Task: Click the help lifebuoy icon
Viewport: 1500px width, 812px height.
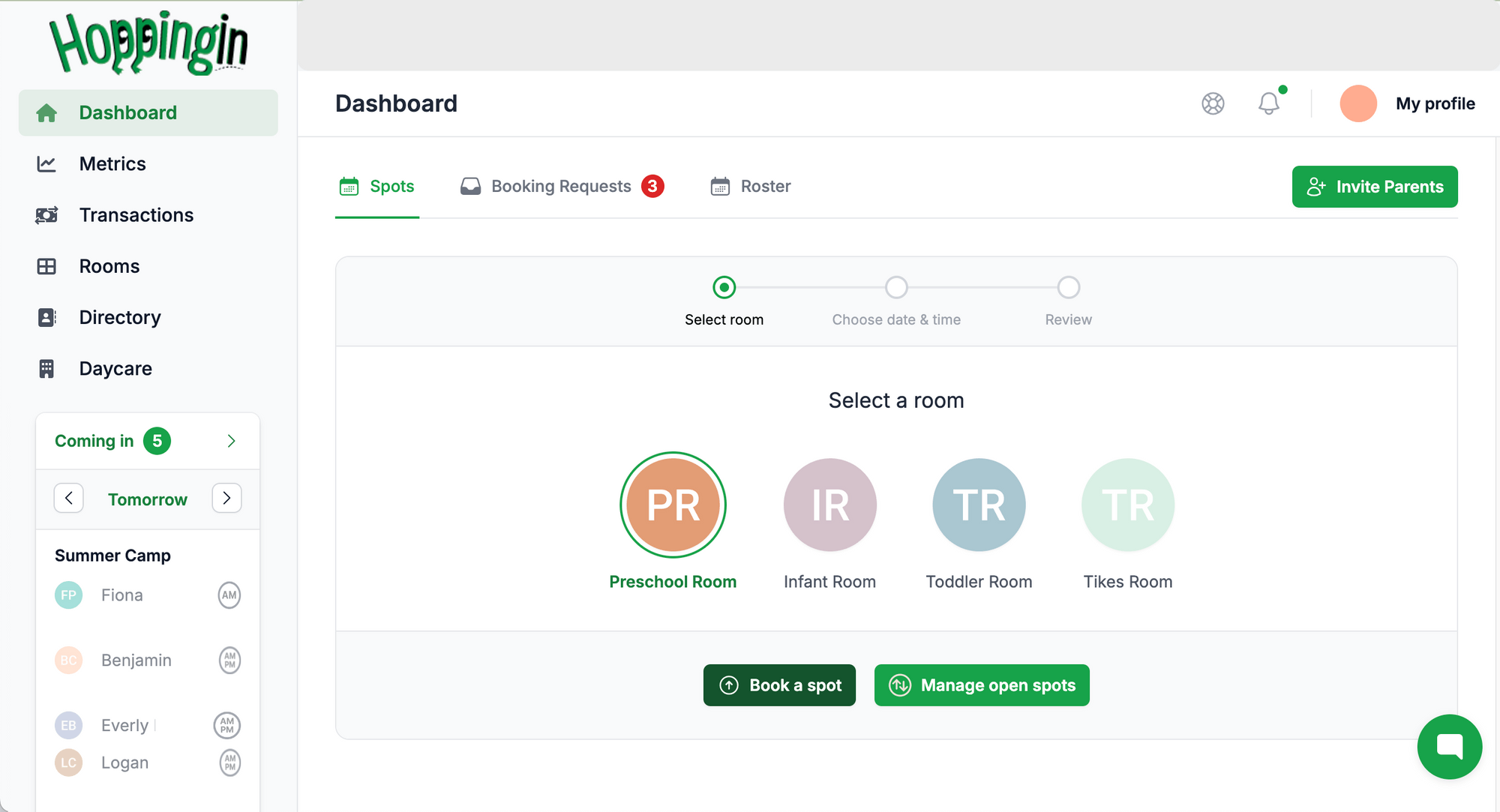Action: [x=1213, y=103]
